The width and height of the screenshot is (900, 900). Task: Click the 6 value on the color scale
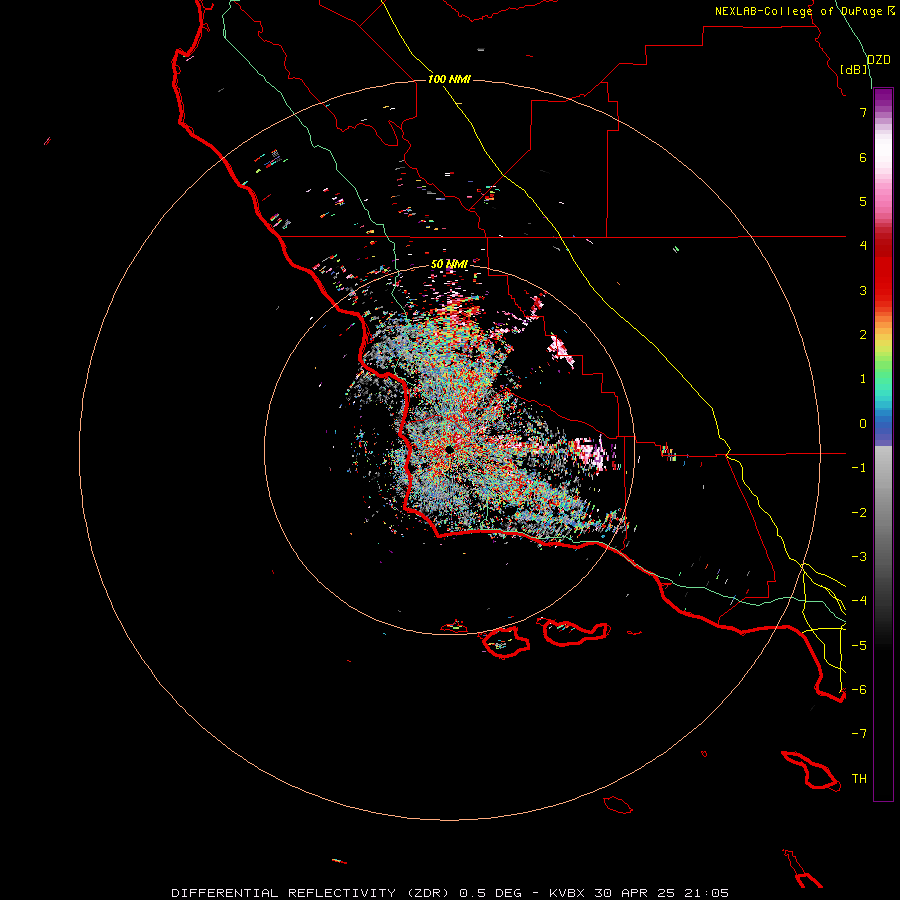pyautogui.click(x=863, y=157)
